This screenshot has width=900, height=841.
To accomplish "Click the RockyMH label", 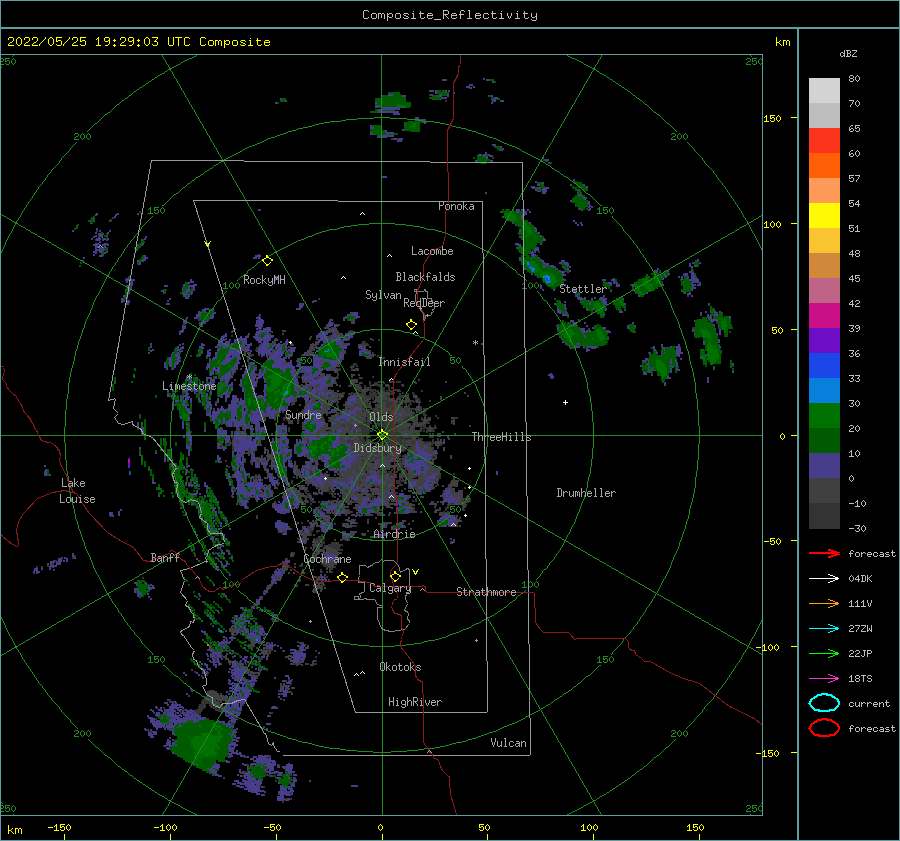I will coord(264,280).
